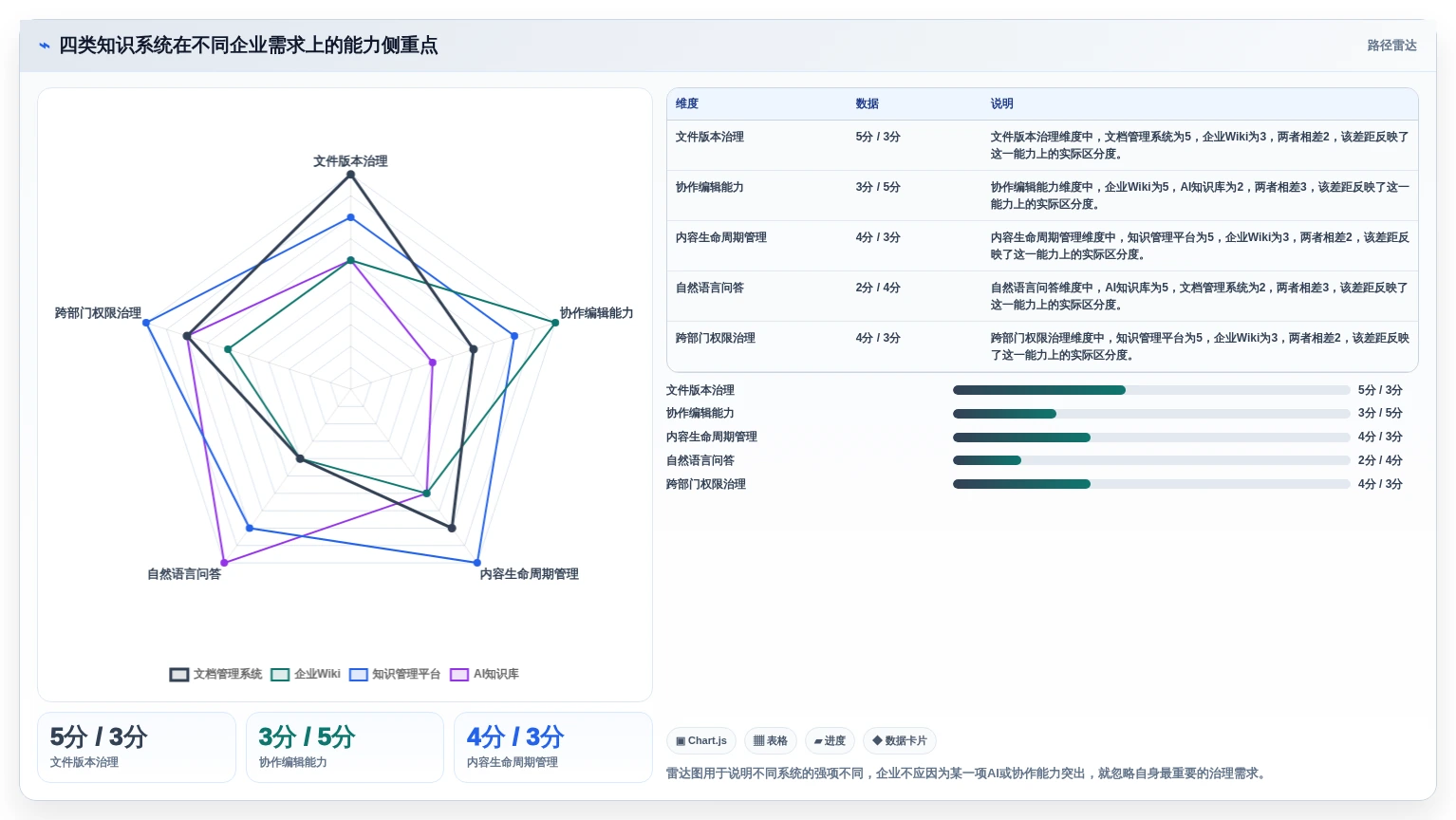The height and width of the screenshot is (820, 1456).
Task: Click 协作编辑能力 table row cell
Action: 710,187
